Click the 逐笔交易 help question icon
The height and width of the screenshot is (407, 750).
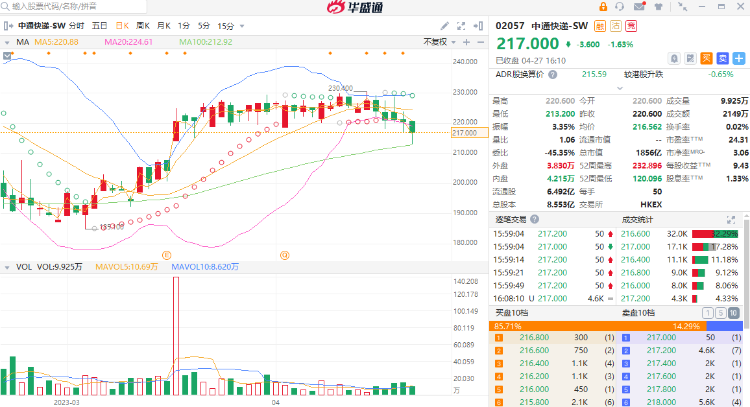click(x=535, y=219)
